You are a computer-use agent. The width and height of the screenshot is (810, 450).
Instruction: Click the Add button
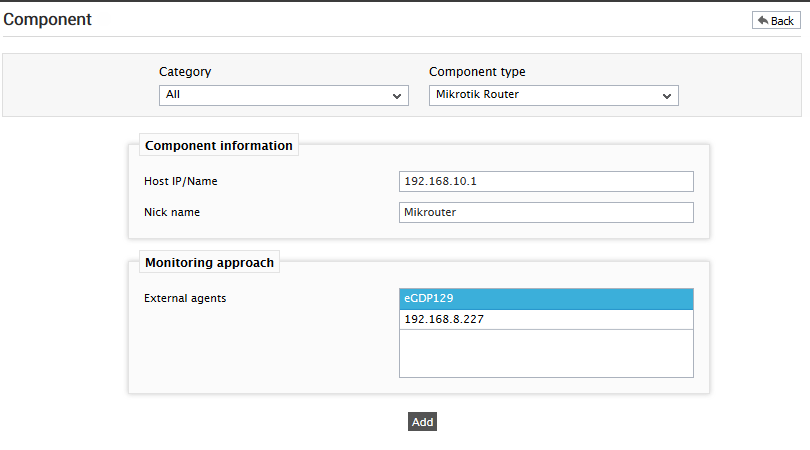pos(422,422)
